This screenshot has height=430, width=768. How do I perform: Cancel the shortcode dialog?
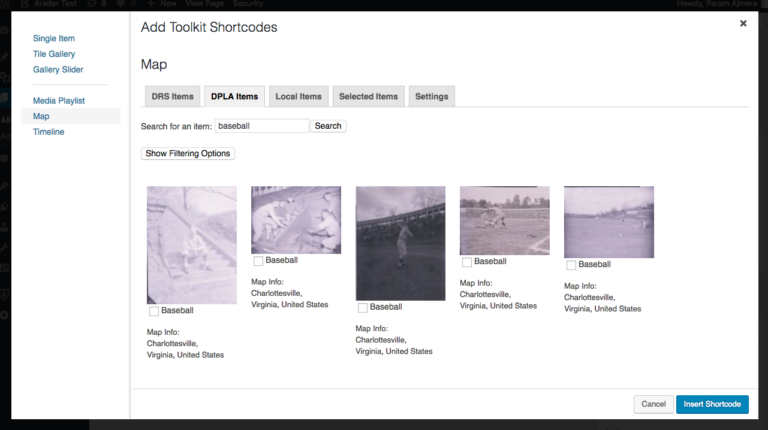click(x=653, y=404)
